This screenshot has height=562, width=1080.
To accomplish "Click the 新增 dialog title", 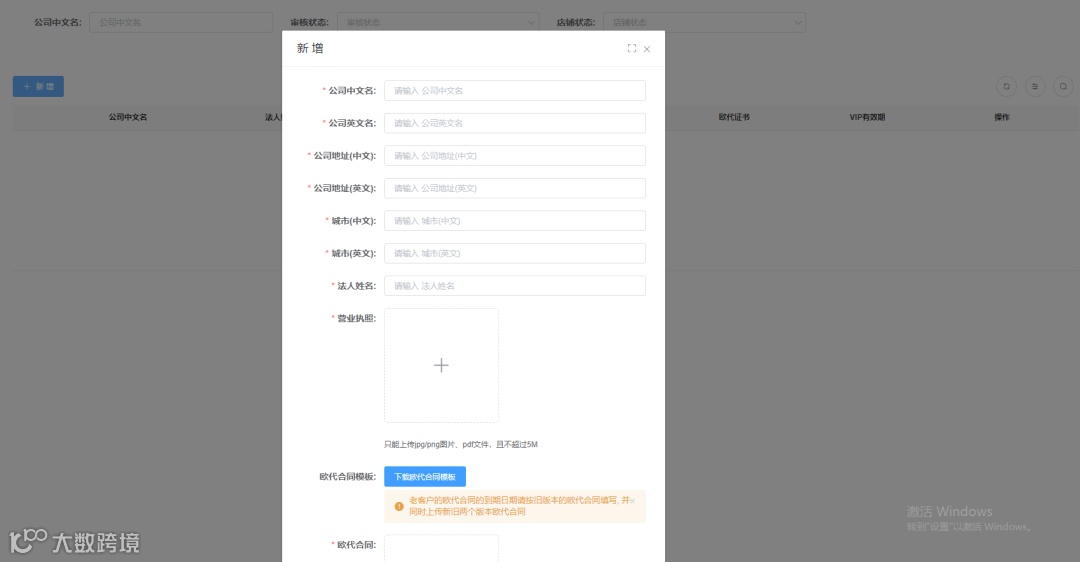I will pyautogui.click(x=310, y=48).
